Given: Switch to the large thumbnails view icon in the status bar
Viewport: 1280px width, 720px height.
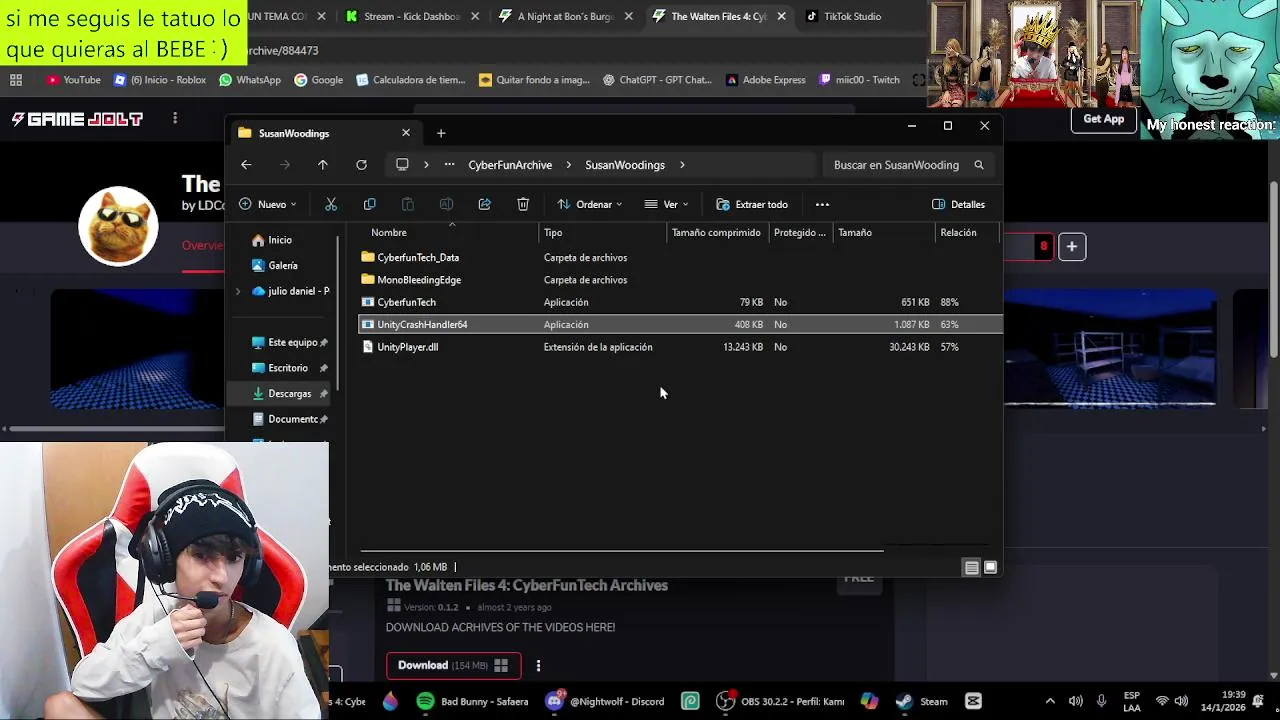Looking at the screenshot, I should click(990, 567).
